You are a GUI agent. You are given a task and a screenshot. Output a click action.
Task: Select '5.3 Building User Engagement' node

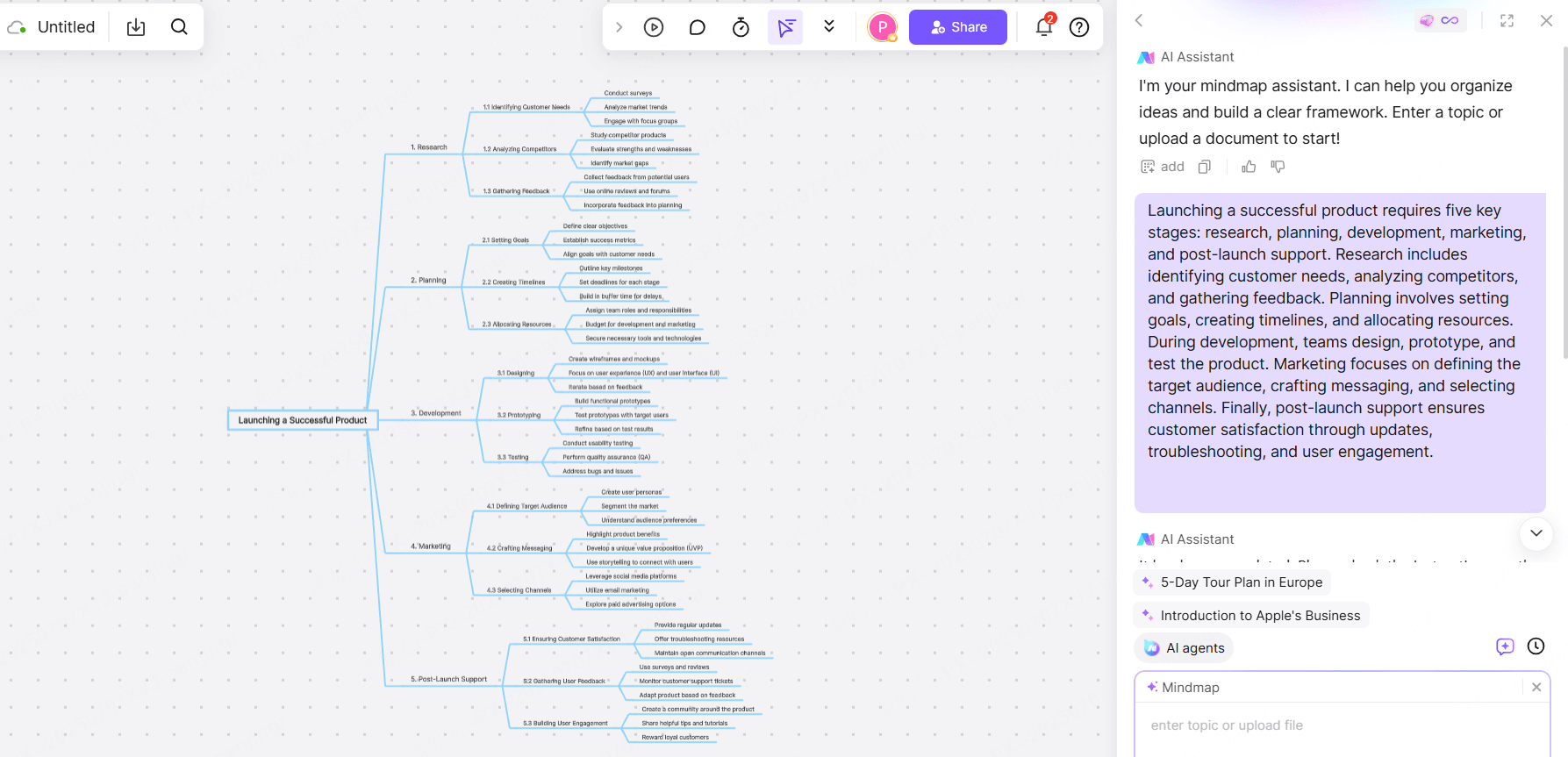[x=565, y=724]
